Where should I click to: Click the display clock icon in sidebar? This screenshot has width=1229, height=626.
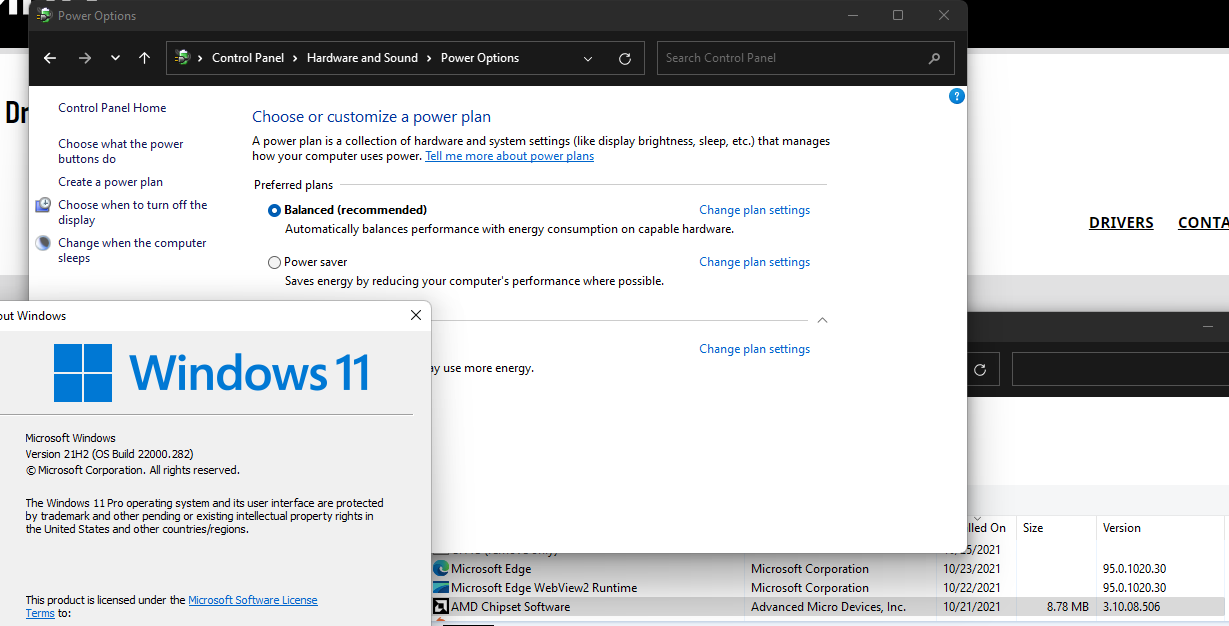point(43,205)
